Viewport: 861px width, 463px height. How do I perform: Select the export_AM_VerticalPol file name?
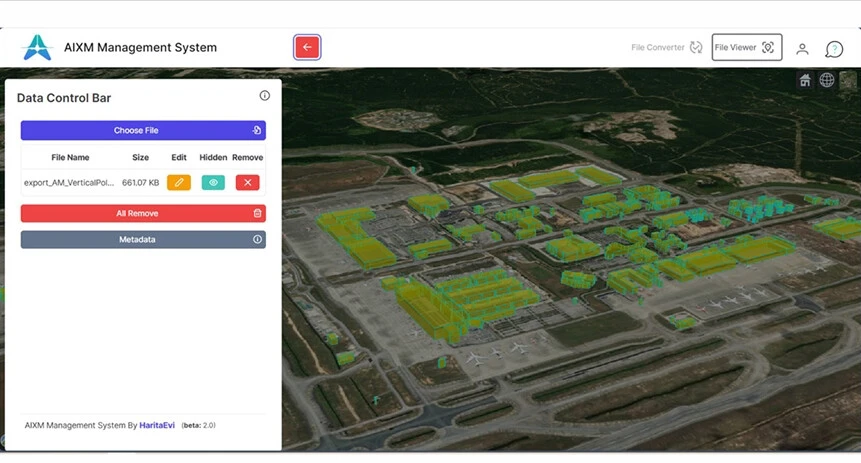[70, 183]
